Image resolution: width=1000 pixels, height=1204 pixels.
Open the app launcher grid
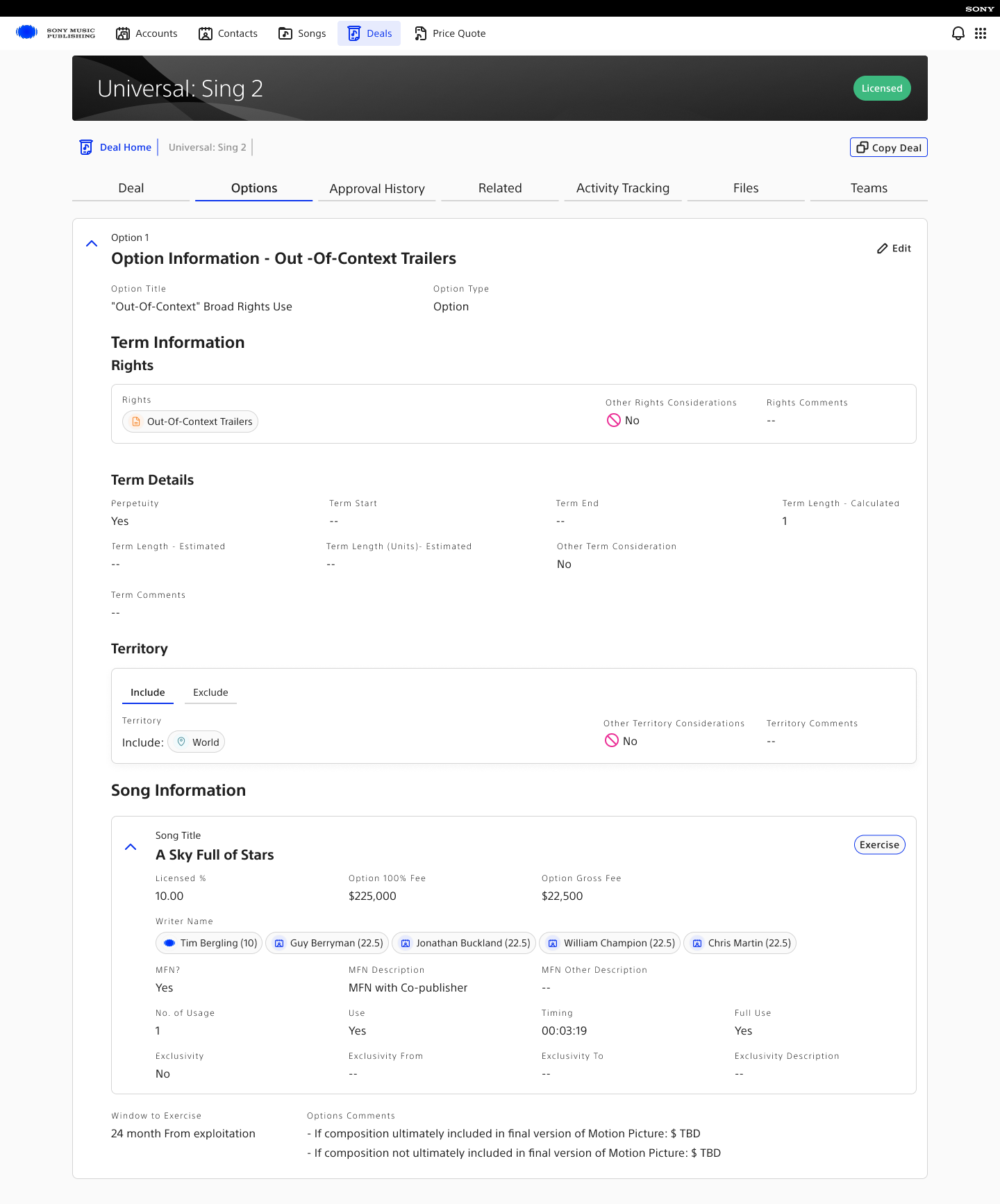pos(981,33)
